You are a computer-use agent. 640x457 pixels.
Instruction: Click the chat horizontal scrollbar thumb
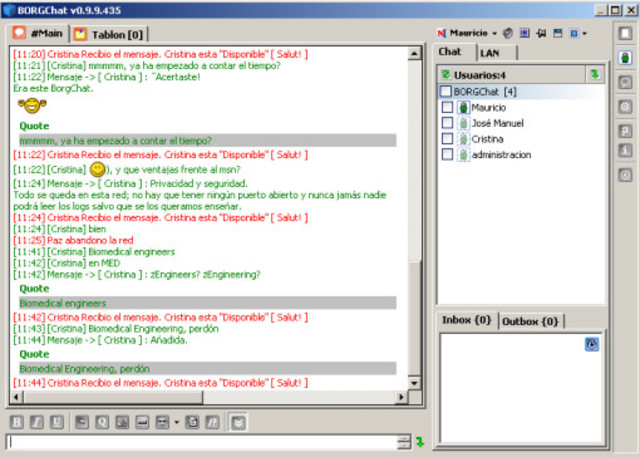[113, 397]
